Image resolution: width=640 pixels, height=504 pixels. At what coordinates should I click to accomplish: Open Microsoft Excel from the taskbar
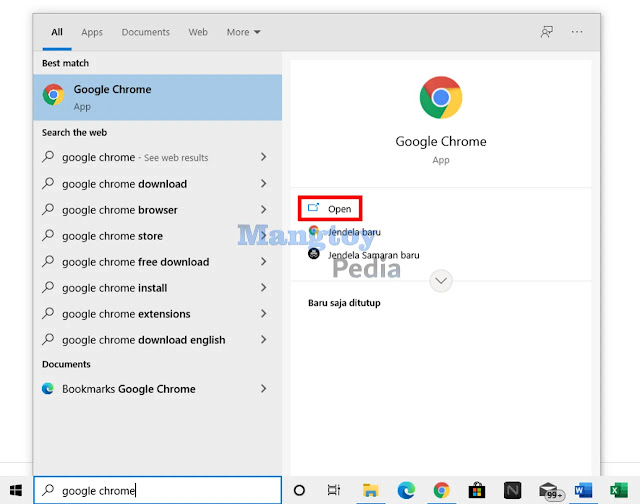click(x=619, y=490)
